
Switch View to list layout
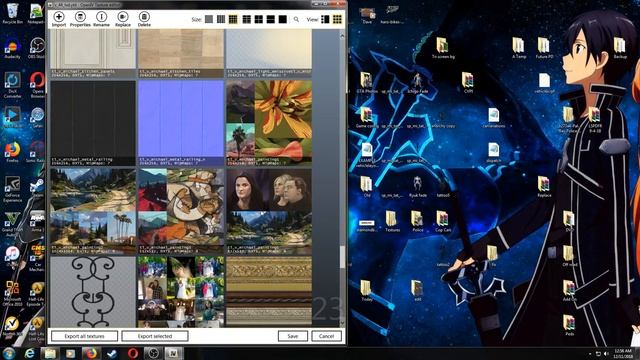pos(325,19)
